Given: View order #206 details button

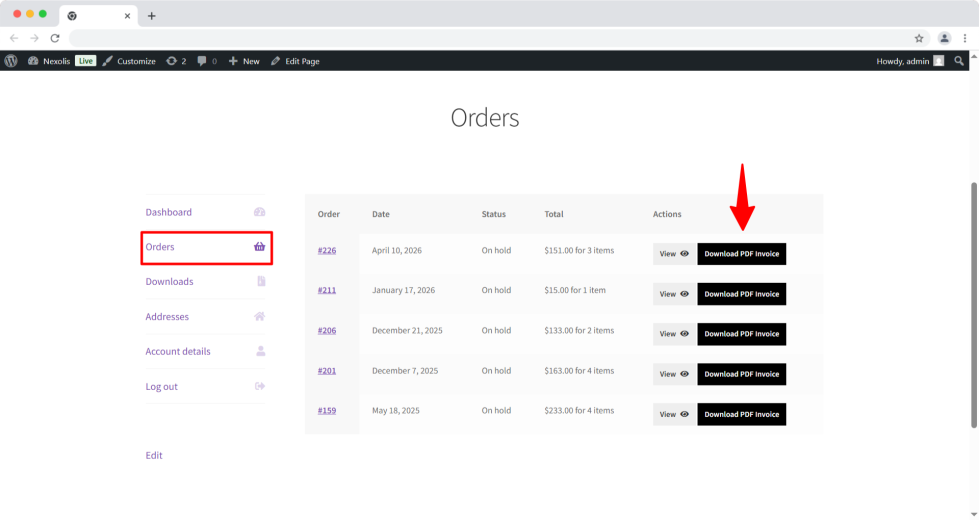Looking at the screenshot, I should 674,334.
